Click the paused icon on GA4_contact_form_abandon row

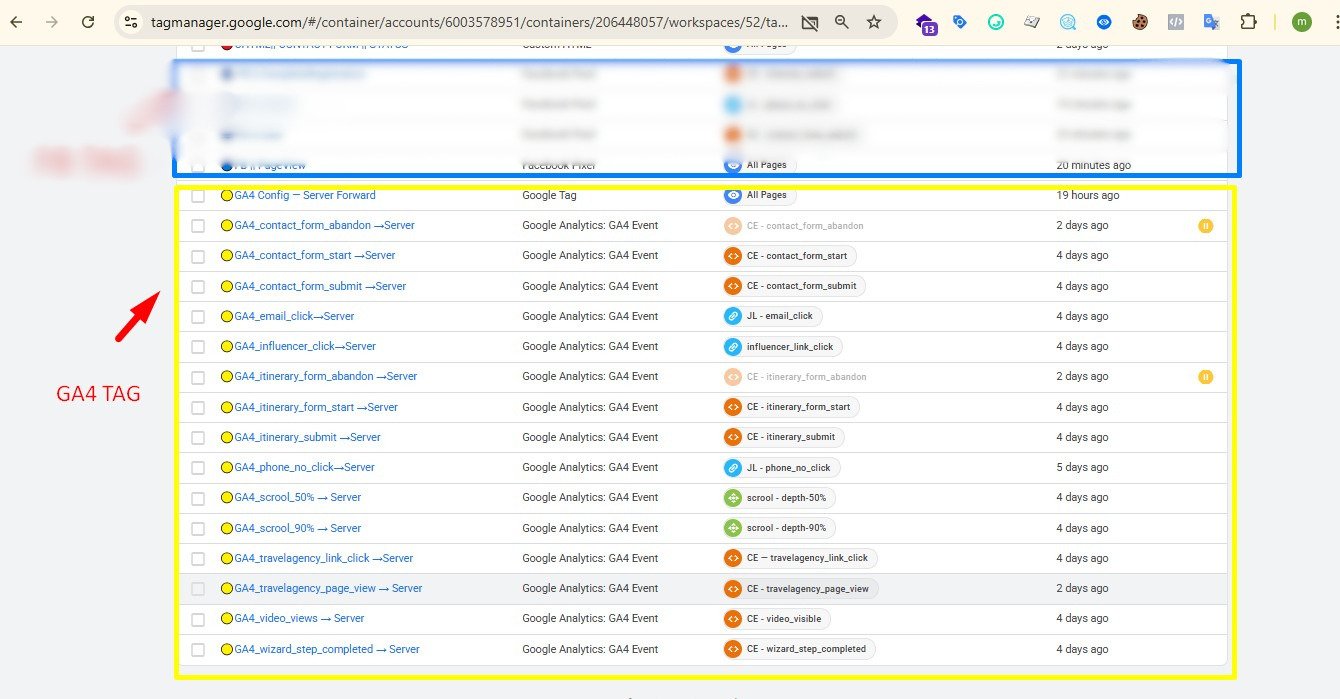[1205, 226]
